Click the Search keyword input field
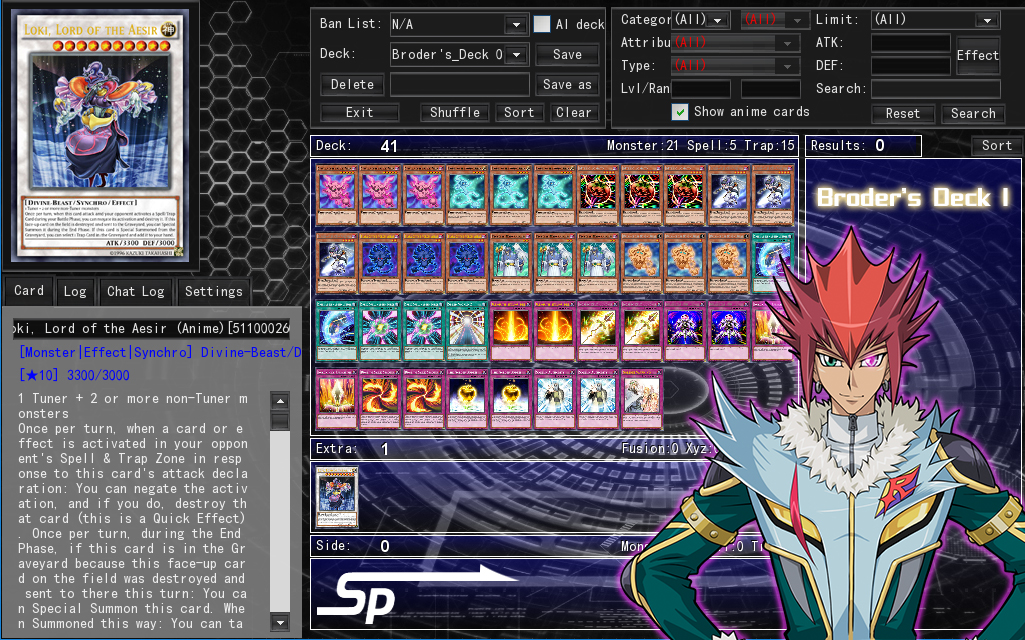Viewport: 1025px width, 640px height. click(x=935, y=88)
